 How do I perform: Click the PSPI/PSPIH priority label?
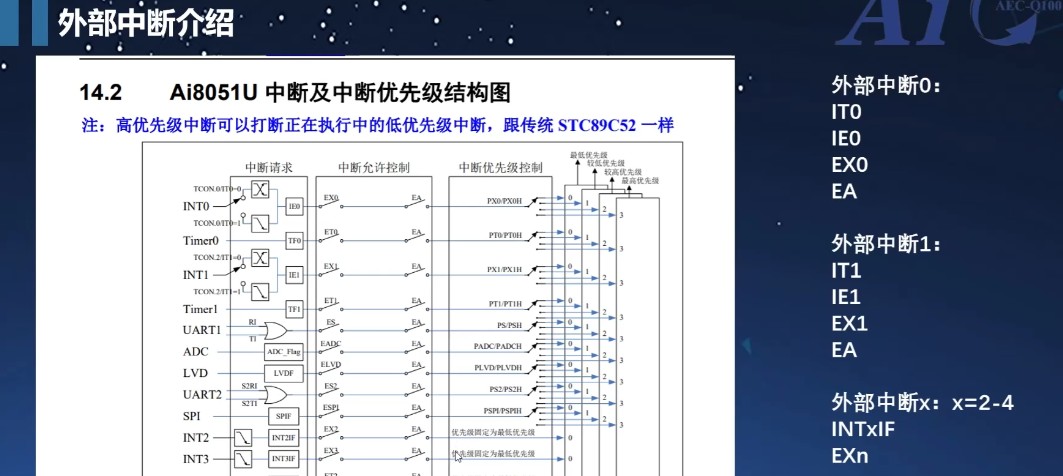coord(502,411)
